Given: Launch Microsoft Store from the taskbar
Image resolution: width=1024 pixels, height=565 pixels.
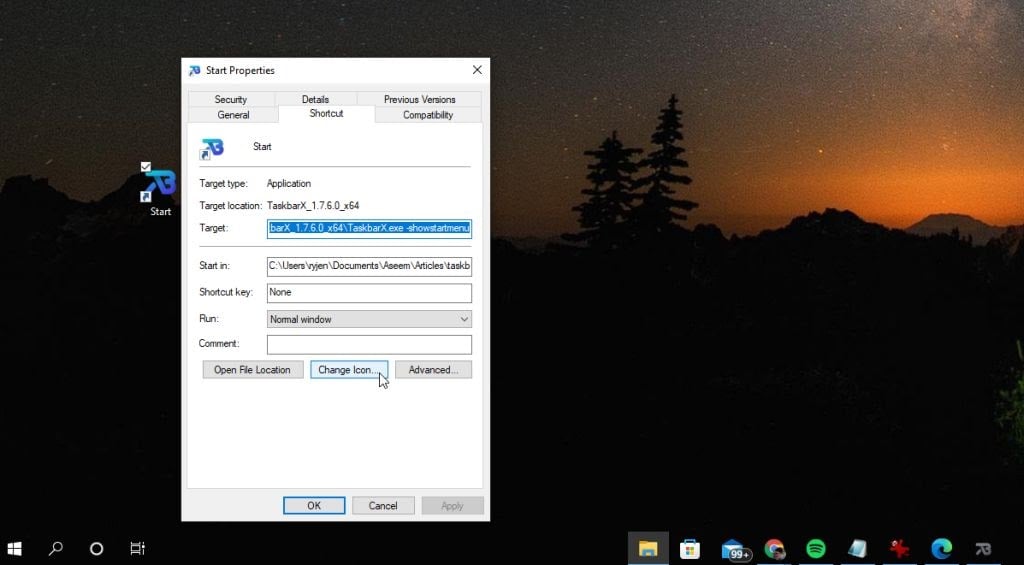Looking at the screenshot, I should pyautogui.click(x=689, y=549).
